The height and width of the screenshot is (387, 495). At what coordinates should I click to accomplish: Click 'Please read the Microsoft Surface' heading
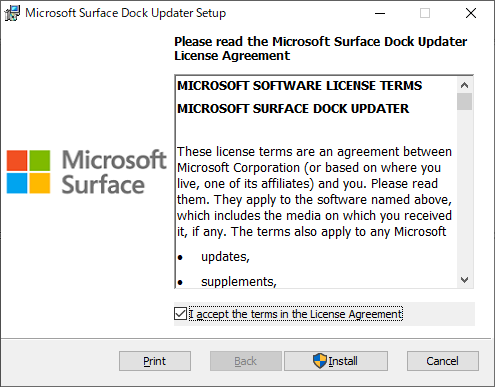click(x=320, y=49)
